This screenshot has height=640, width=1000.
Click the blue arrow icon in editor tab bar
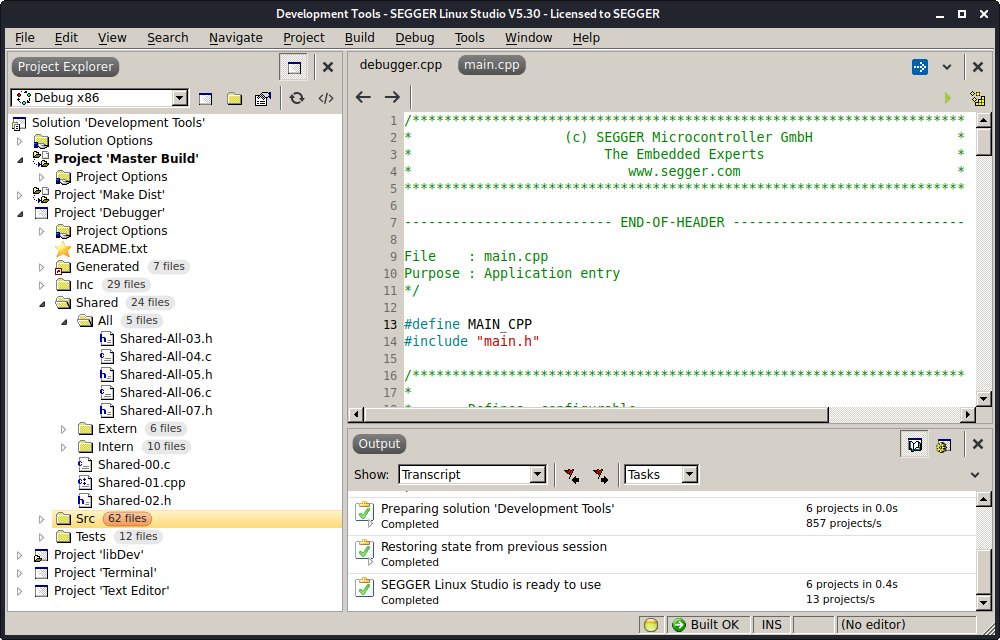tap(920, 66)
